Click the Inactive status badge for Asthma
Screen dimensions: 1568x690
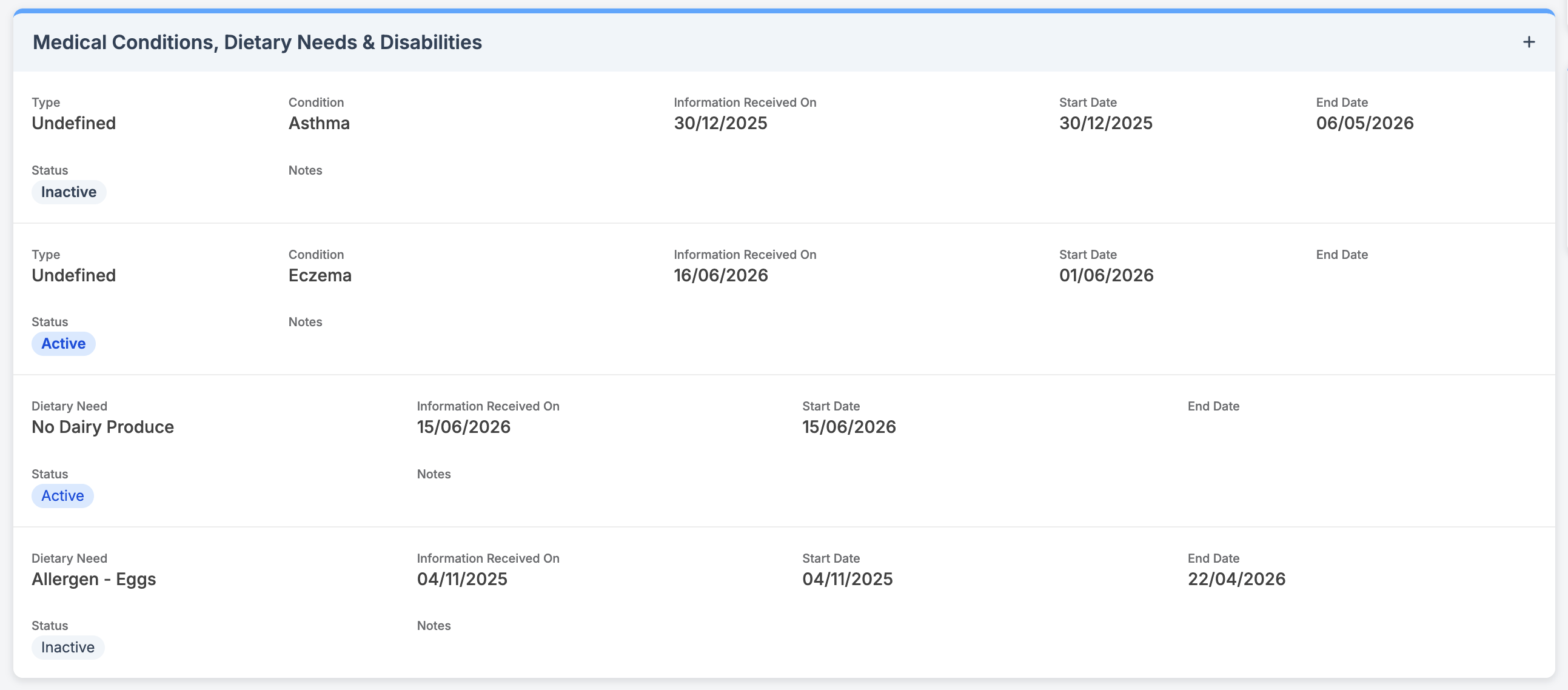point(69,192)
